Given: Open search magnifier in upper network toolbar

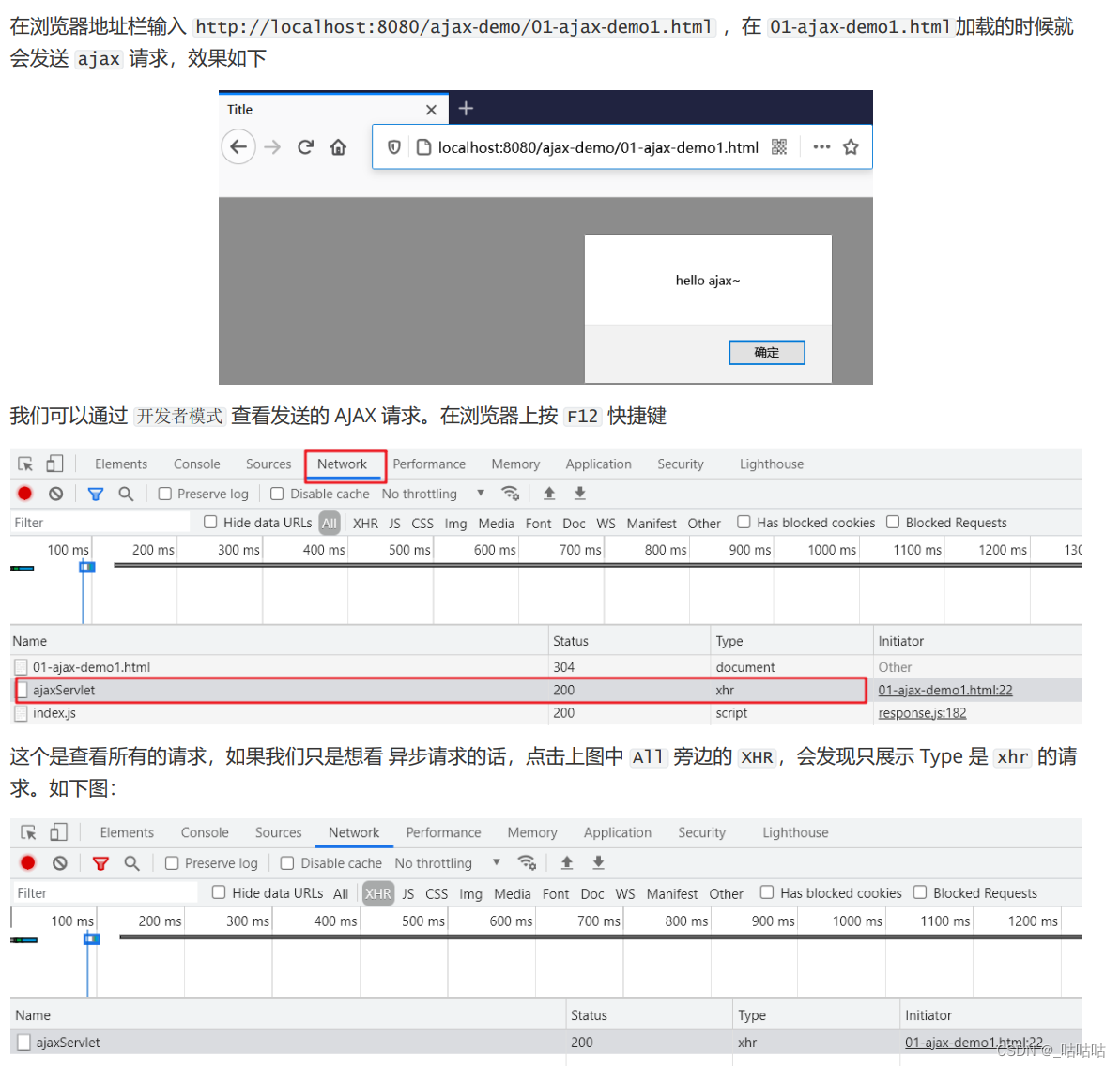Looking at the screenshot, I should click(126, 494).
